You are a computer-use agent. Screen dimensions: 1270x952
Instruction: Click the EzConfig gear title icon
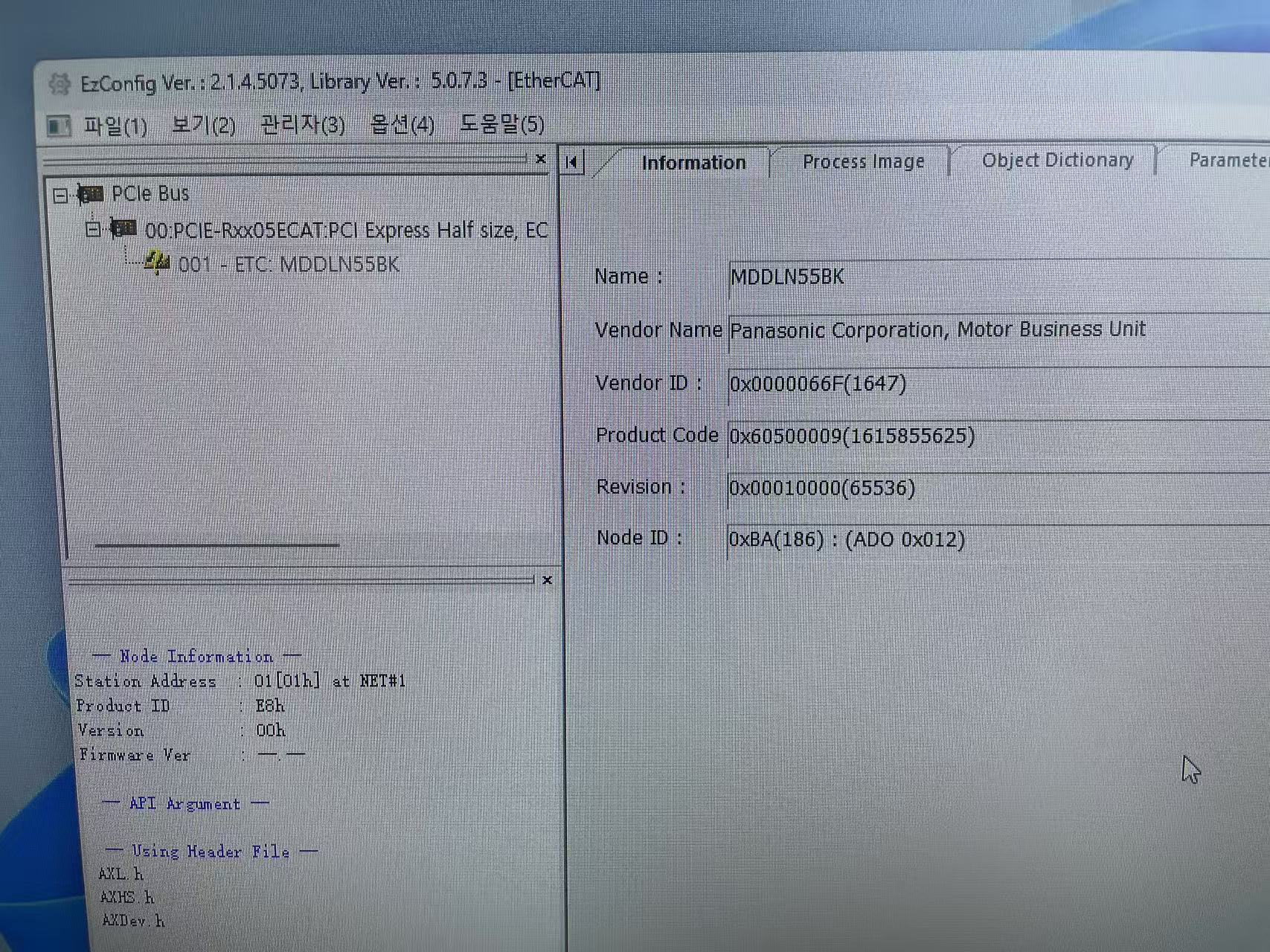[x=60, y=84]
